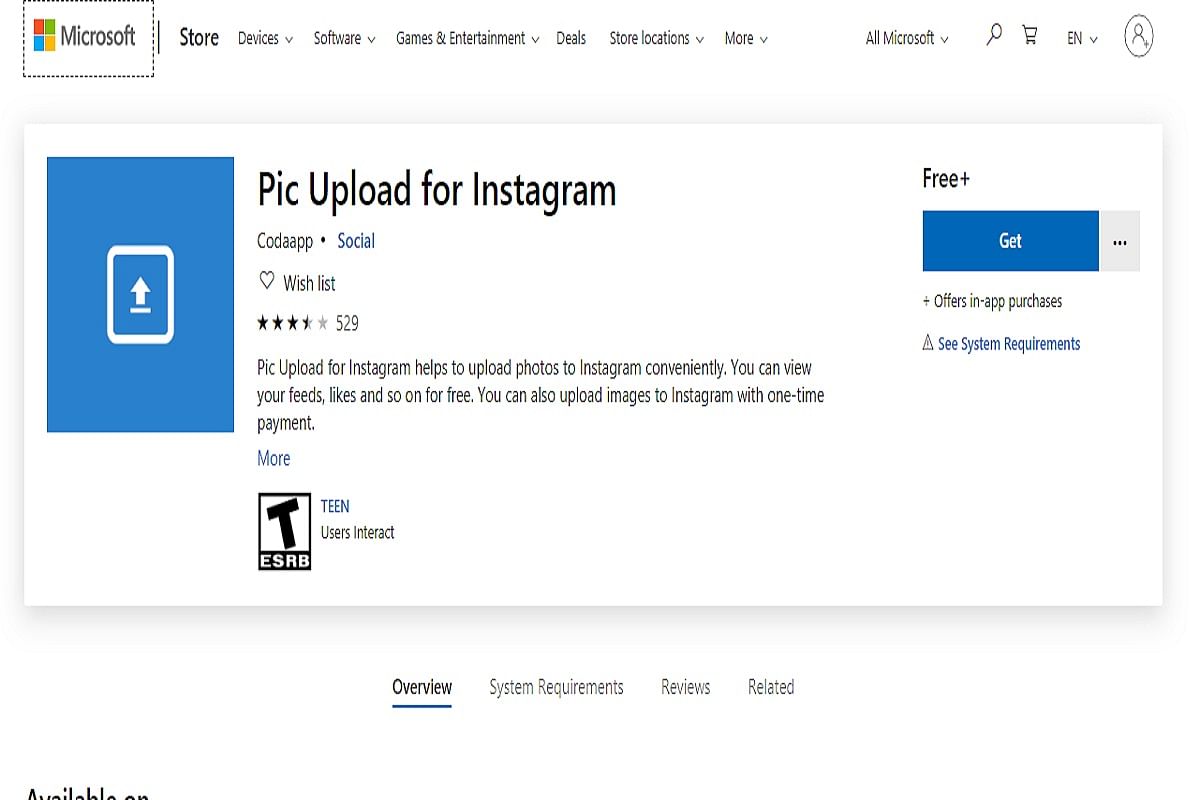Click the heart Wish list icon
Screen dimensions: 1200x800
click(x=266, y=281)
